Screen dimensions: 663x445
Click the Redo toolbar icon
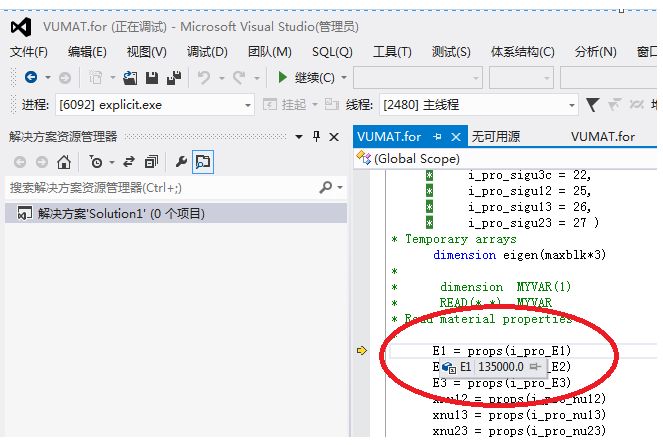pyautogui.click(x=239, y=78)
